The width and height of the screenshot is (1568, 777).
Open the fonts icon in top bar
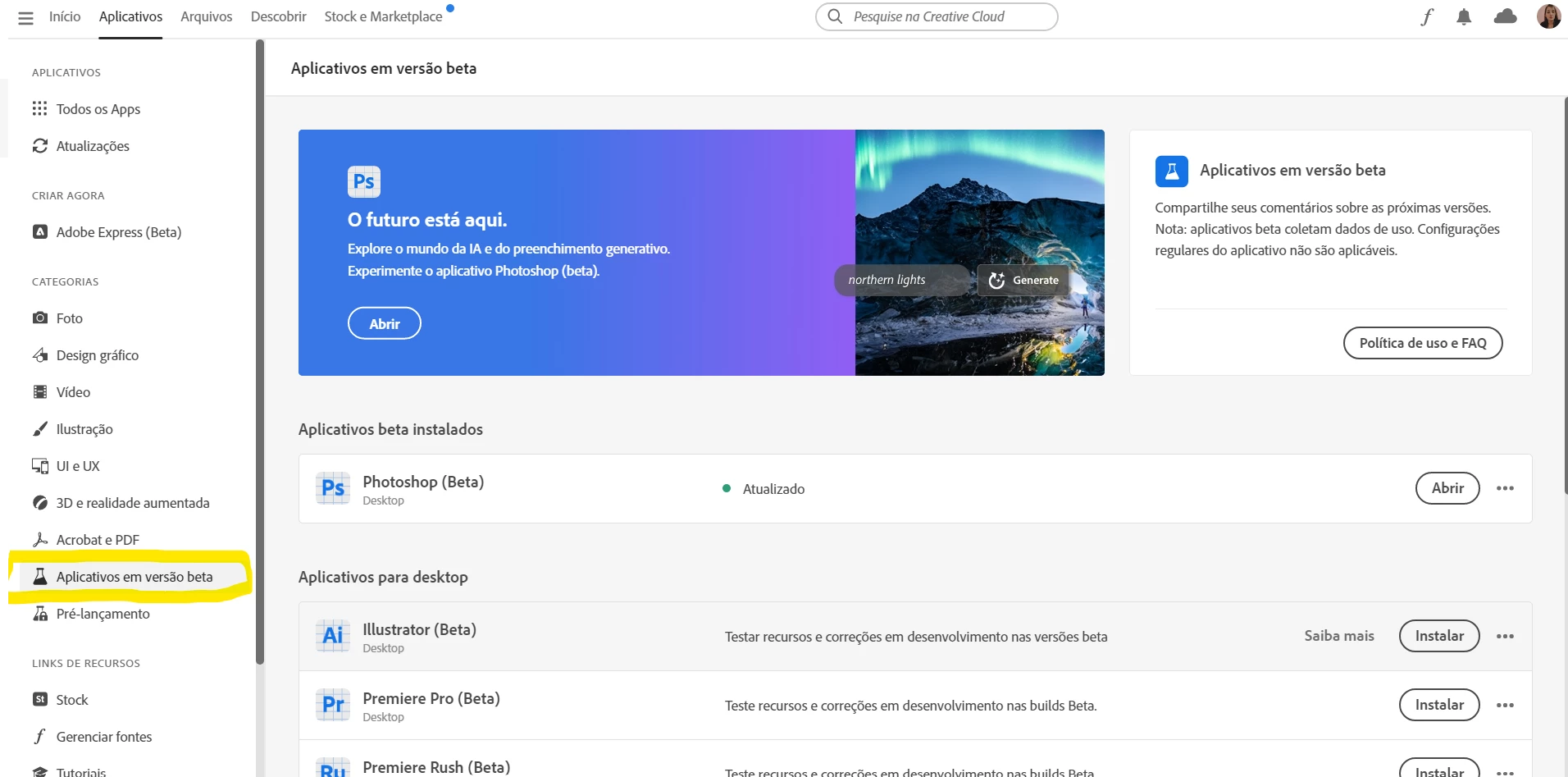coord(1427,16)
